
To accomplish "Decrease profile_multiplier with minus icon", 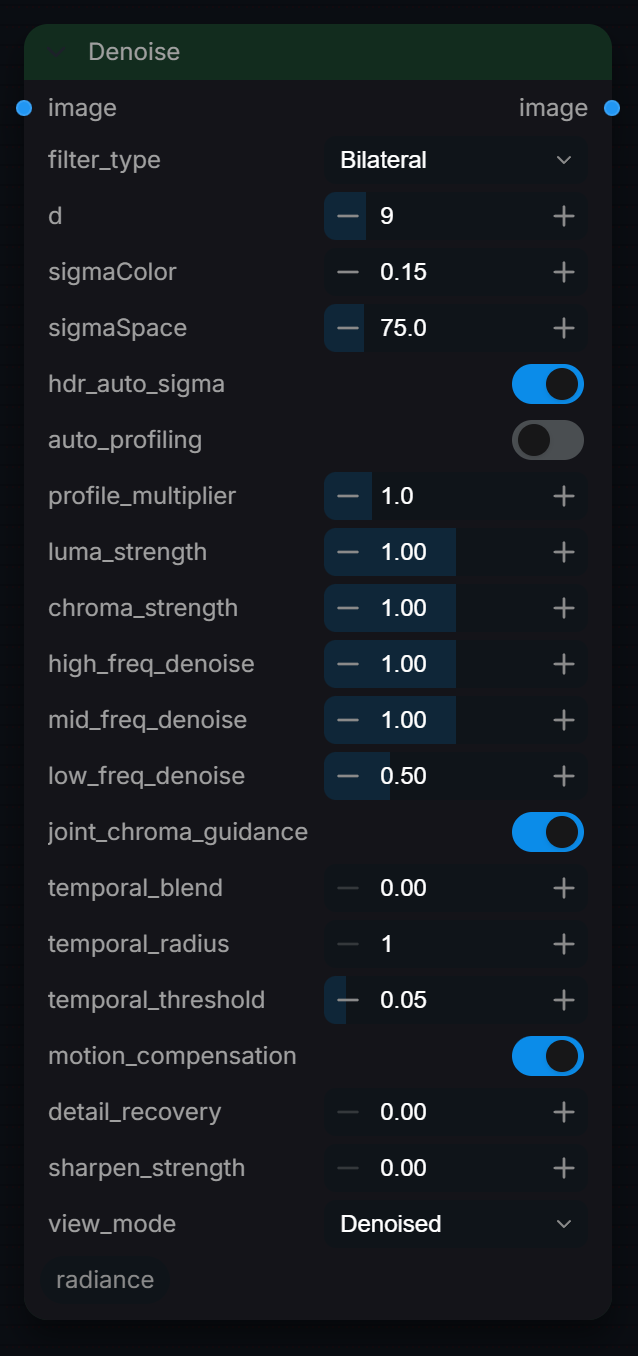I will (348, 496).
